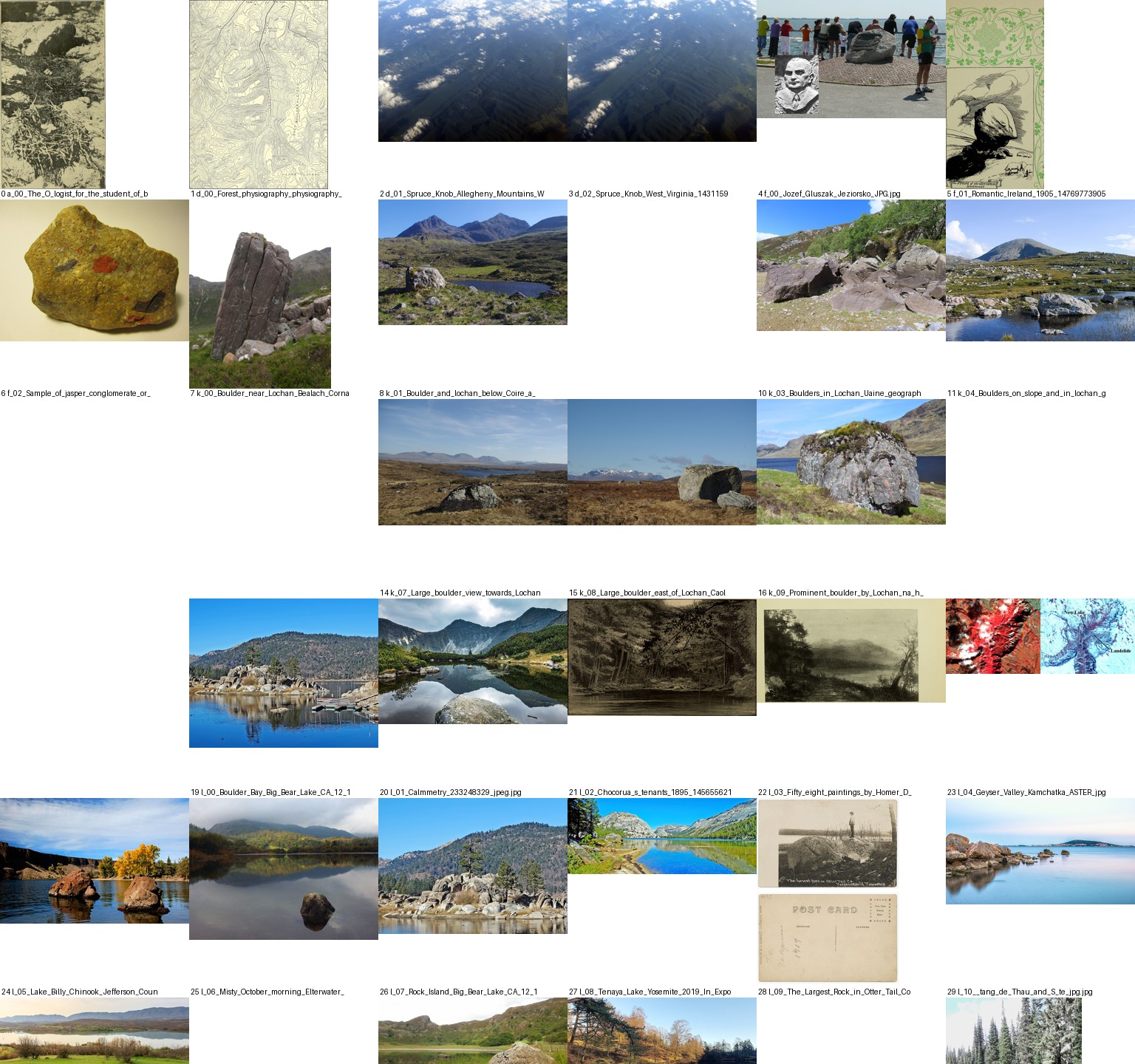
Task: Click caption '25 l_06_Misty_October_morning_Elterwater_'
Action: click(x=267, y=992)
